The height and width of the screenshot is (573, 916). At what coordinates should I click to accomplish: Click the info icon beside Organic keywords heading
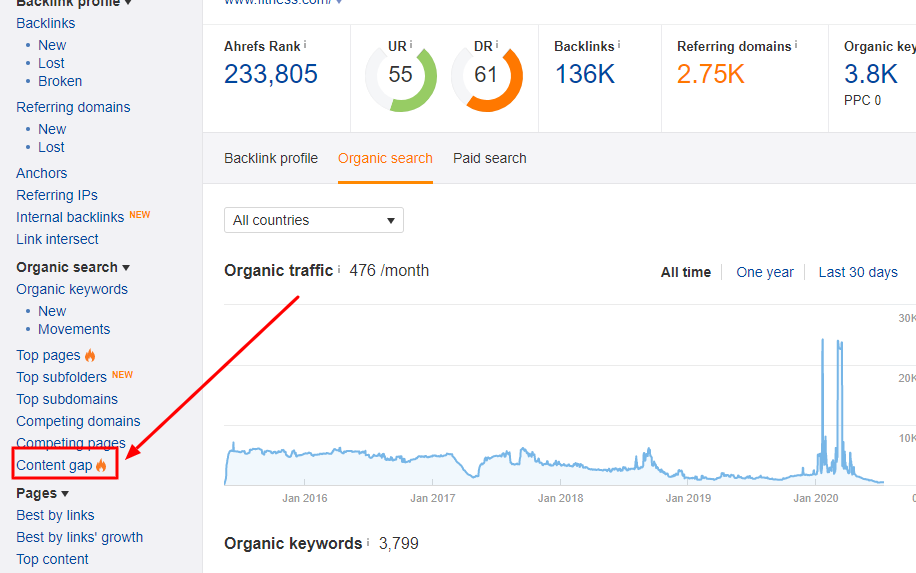coord(368,542)
